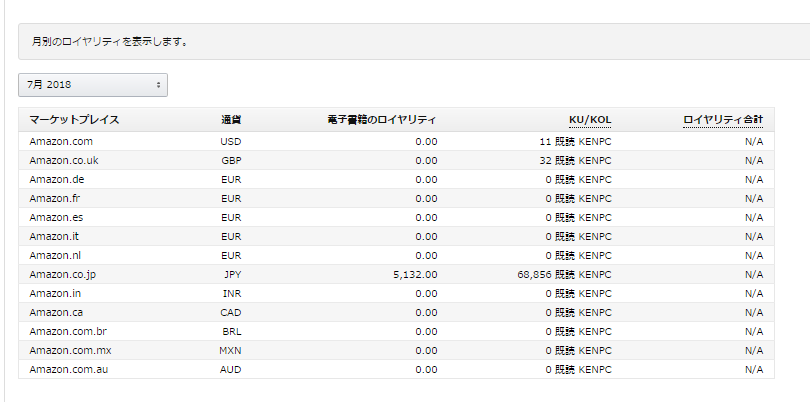
Task: Select the Amazon.ca marketplace cell
Action: point(56,313)
